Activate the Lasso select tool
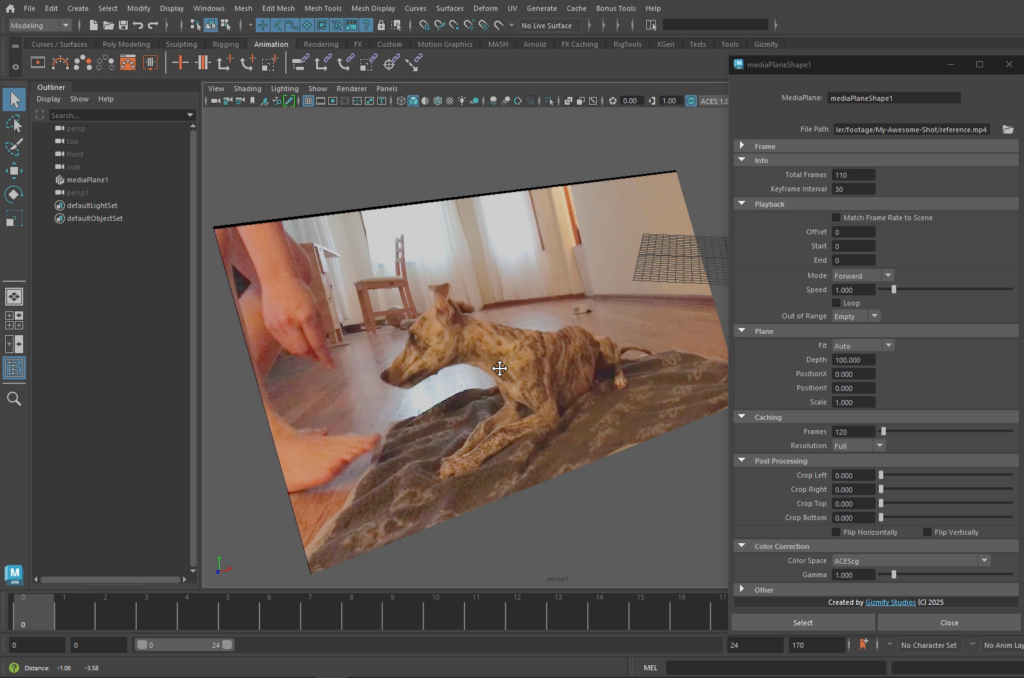The image size is (1024, 678). (14, 123)
